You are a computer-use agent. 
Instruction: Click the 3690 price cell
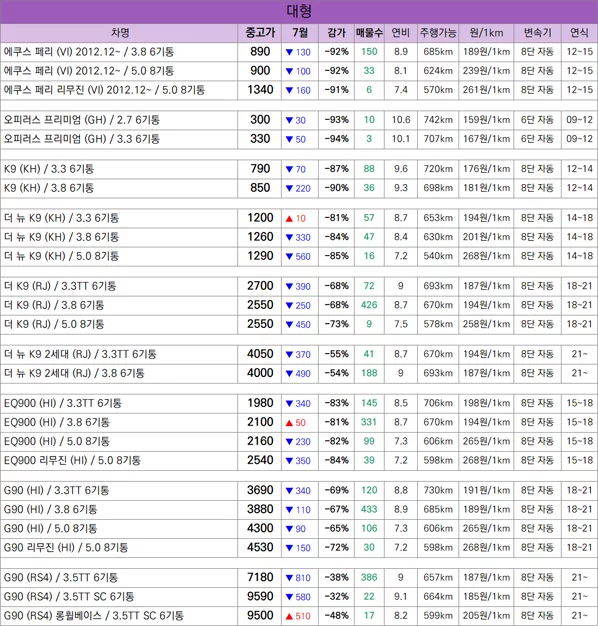coord(260,490)
